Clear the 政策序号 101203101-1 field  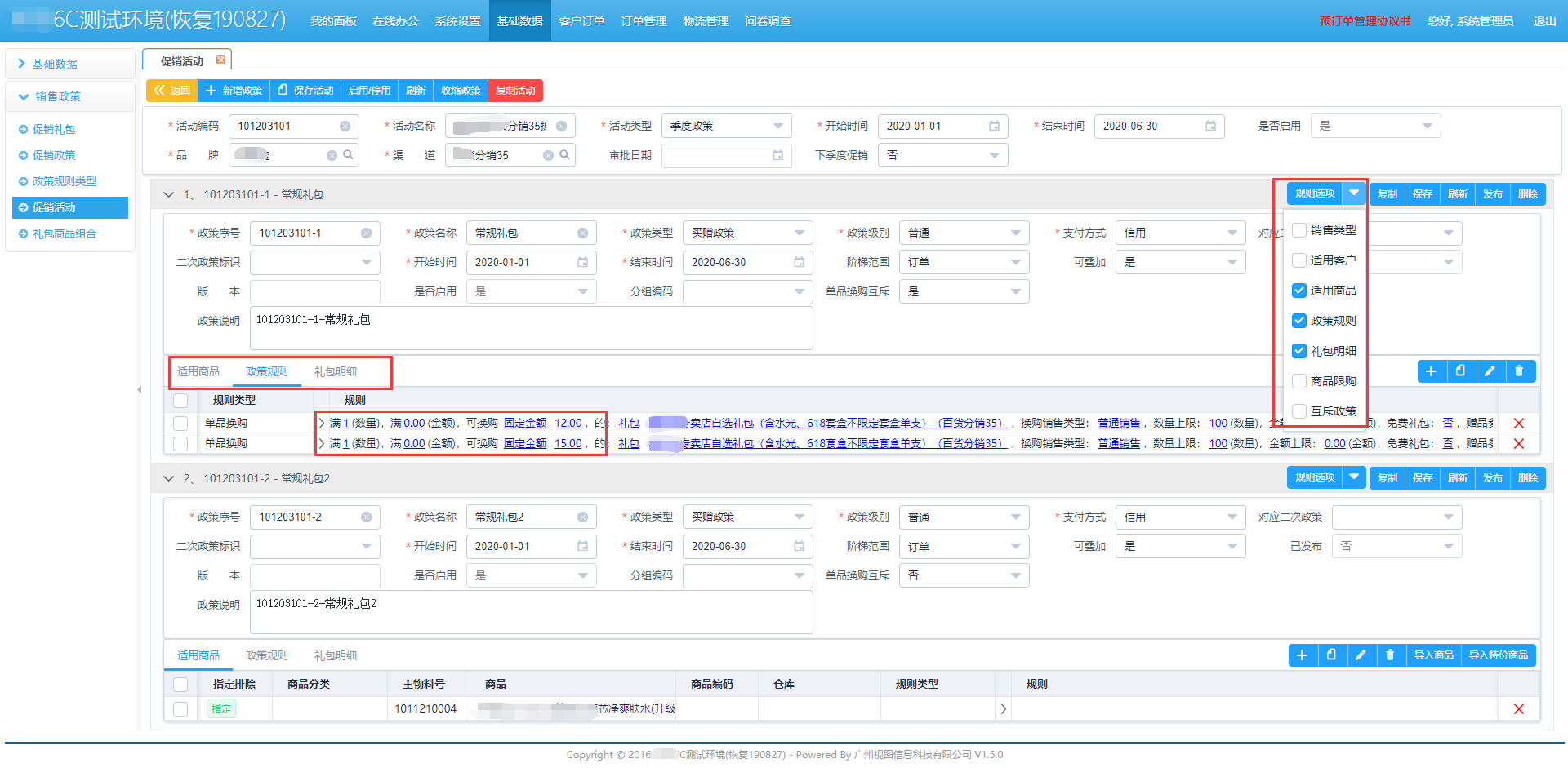point(366,233)
